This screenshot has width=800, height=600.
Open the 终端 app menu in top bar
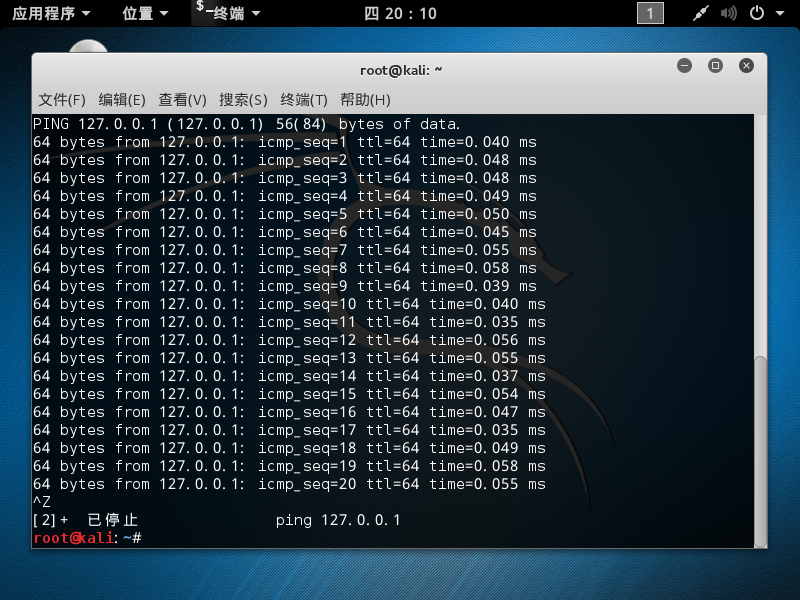tap(228, 13)
